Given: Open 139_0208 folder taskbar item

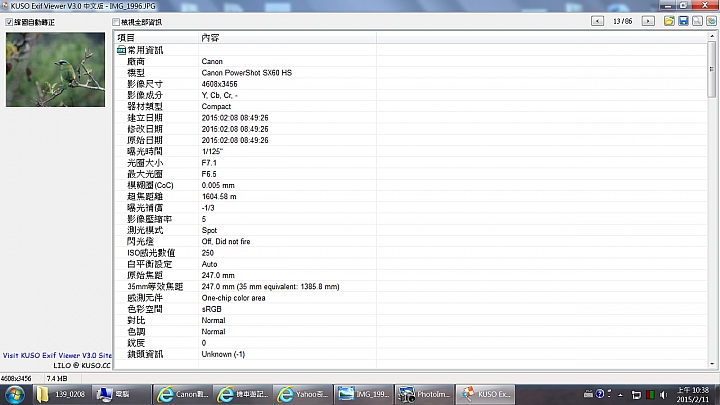Looking at the screenshot, I should pyautogui.click(x=61, y=394).
